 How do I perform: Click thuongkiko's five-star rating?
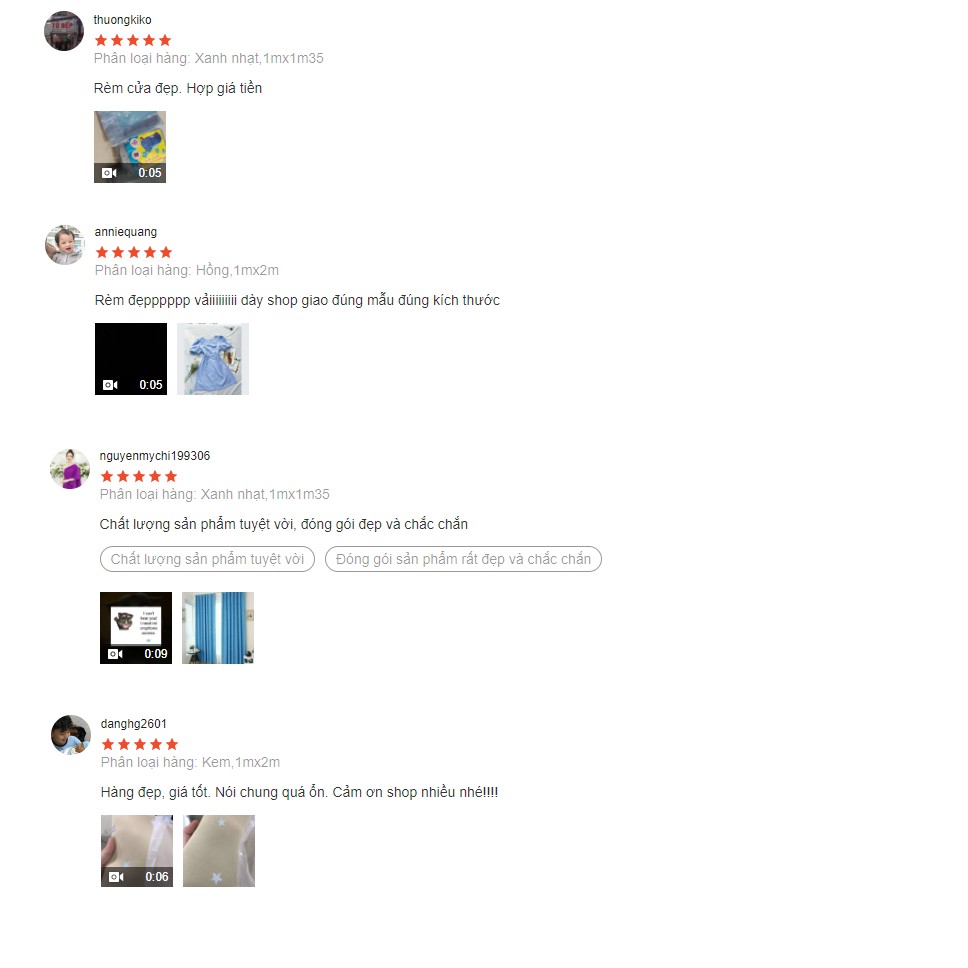tap(133, 40)
